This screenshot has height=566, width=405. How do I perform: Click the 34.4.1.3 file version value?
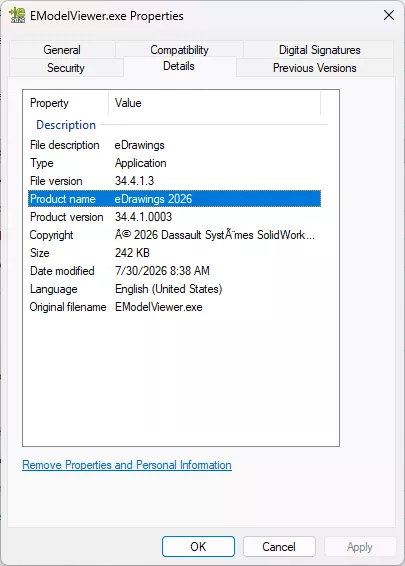tap(134, 181)
